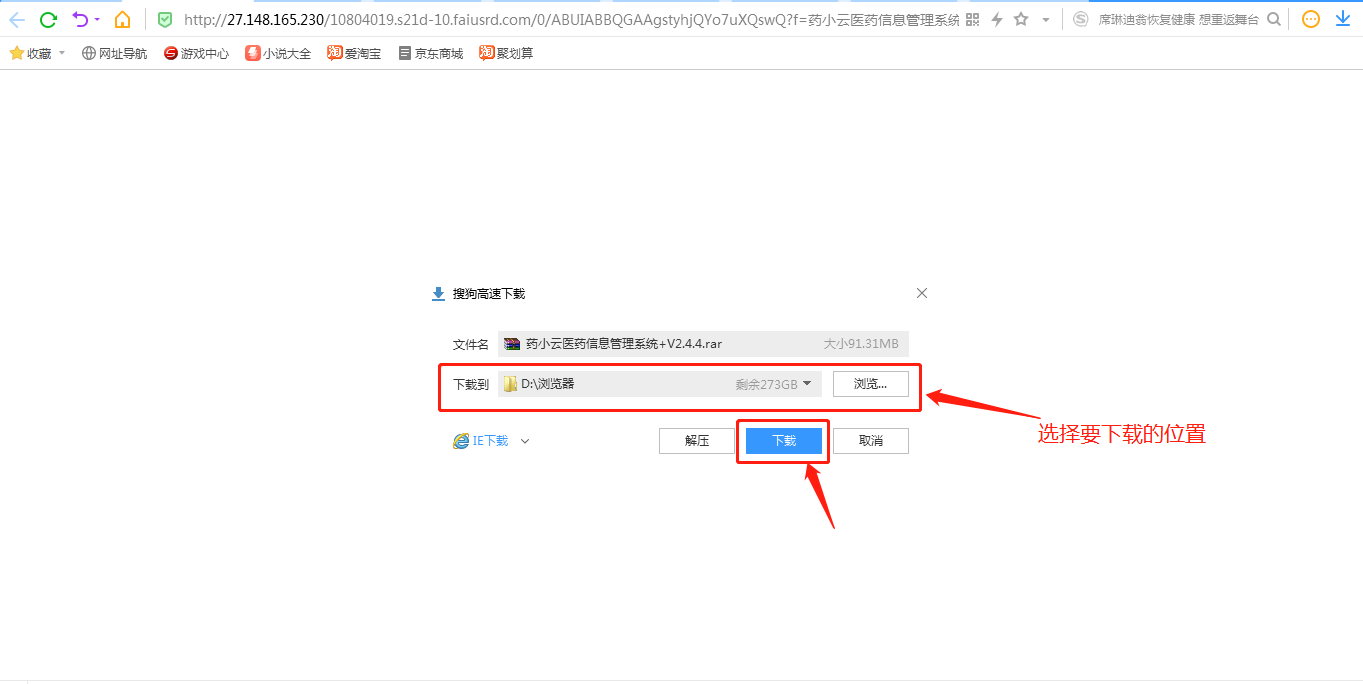Viewport: 1363px width, 684px height.
Task: Open the orange more-options circle icon
Action: click(1311, 19)
